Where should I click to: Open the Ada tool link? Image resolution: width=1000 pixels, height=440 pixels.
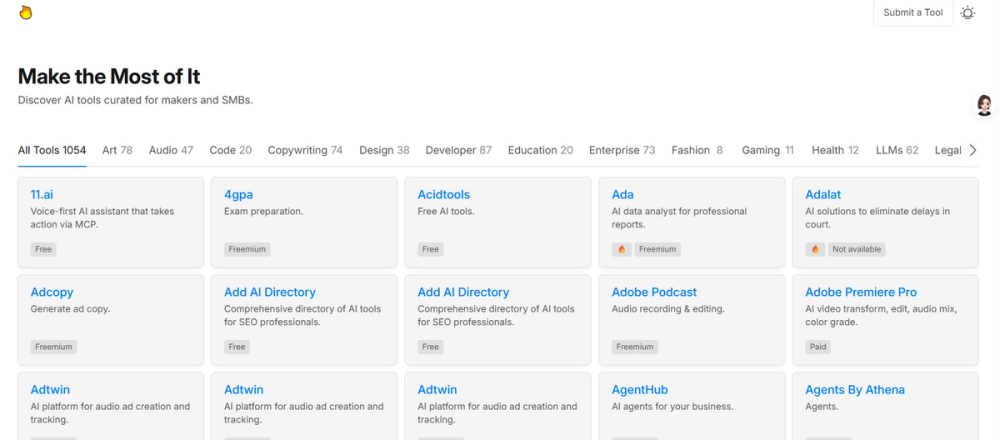622,194
